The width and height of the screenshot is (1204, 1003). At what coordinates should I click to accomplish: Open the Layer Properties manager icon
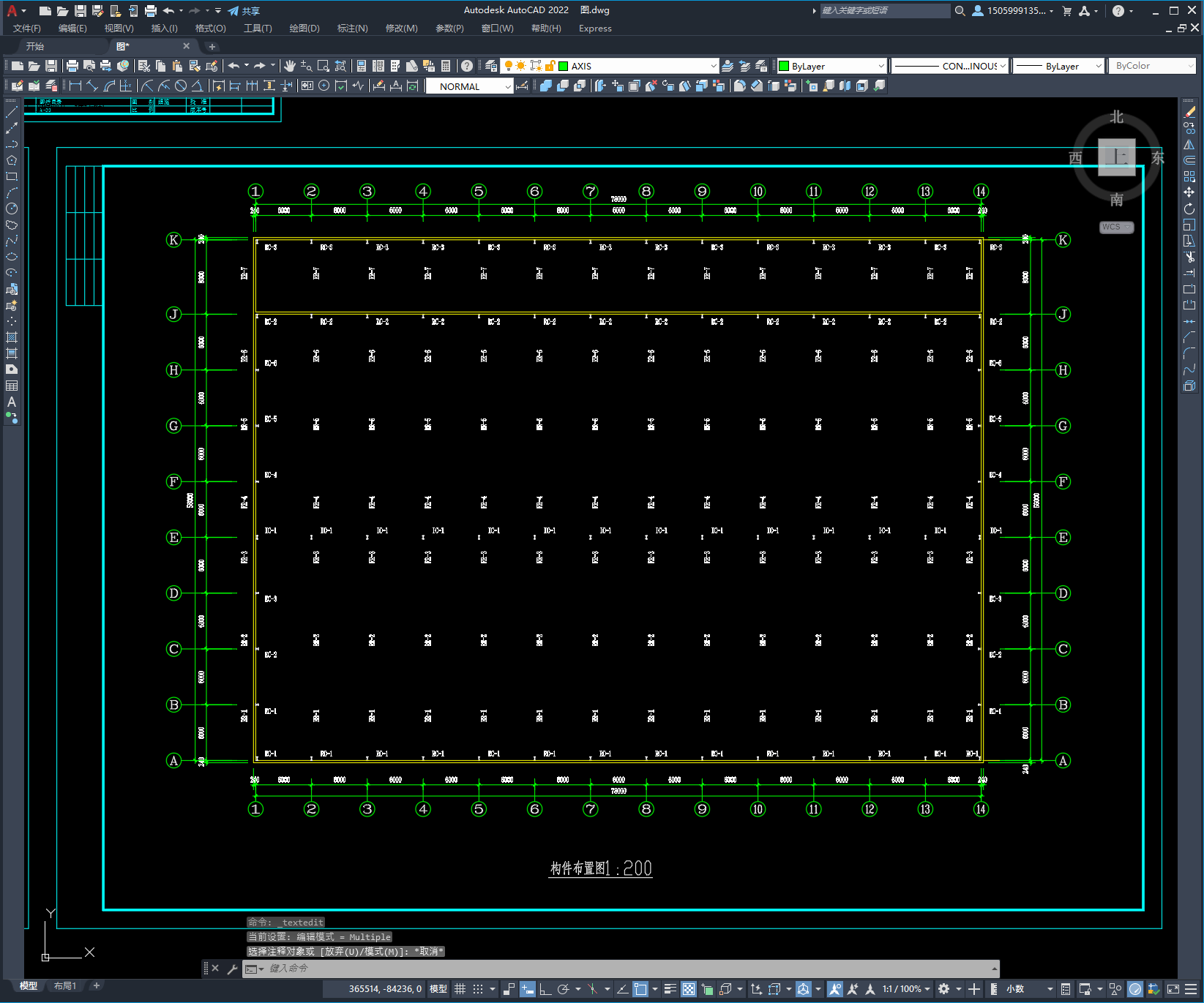(x=491, y=66)
